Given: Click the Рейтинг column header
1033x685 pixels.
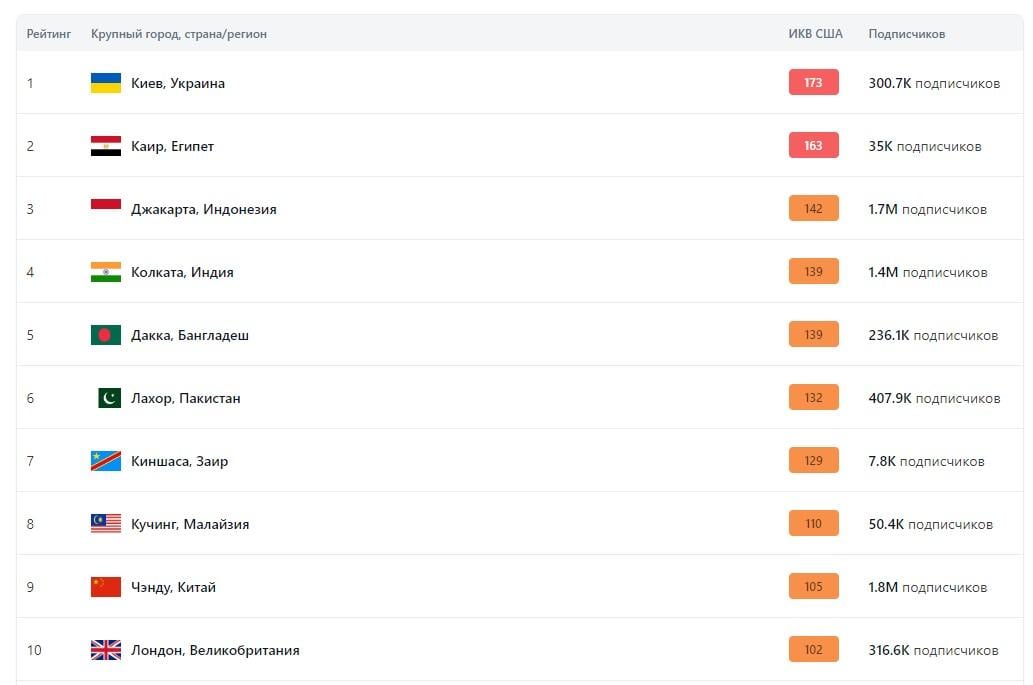Looking at the screenshot, I should 49,34.
